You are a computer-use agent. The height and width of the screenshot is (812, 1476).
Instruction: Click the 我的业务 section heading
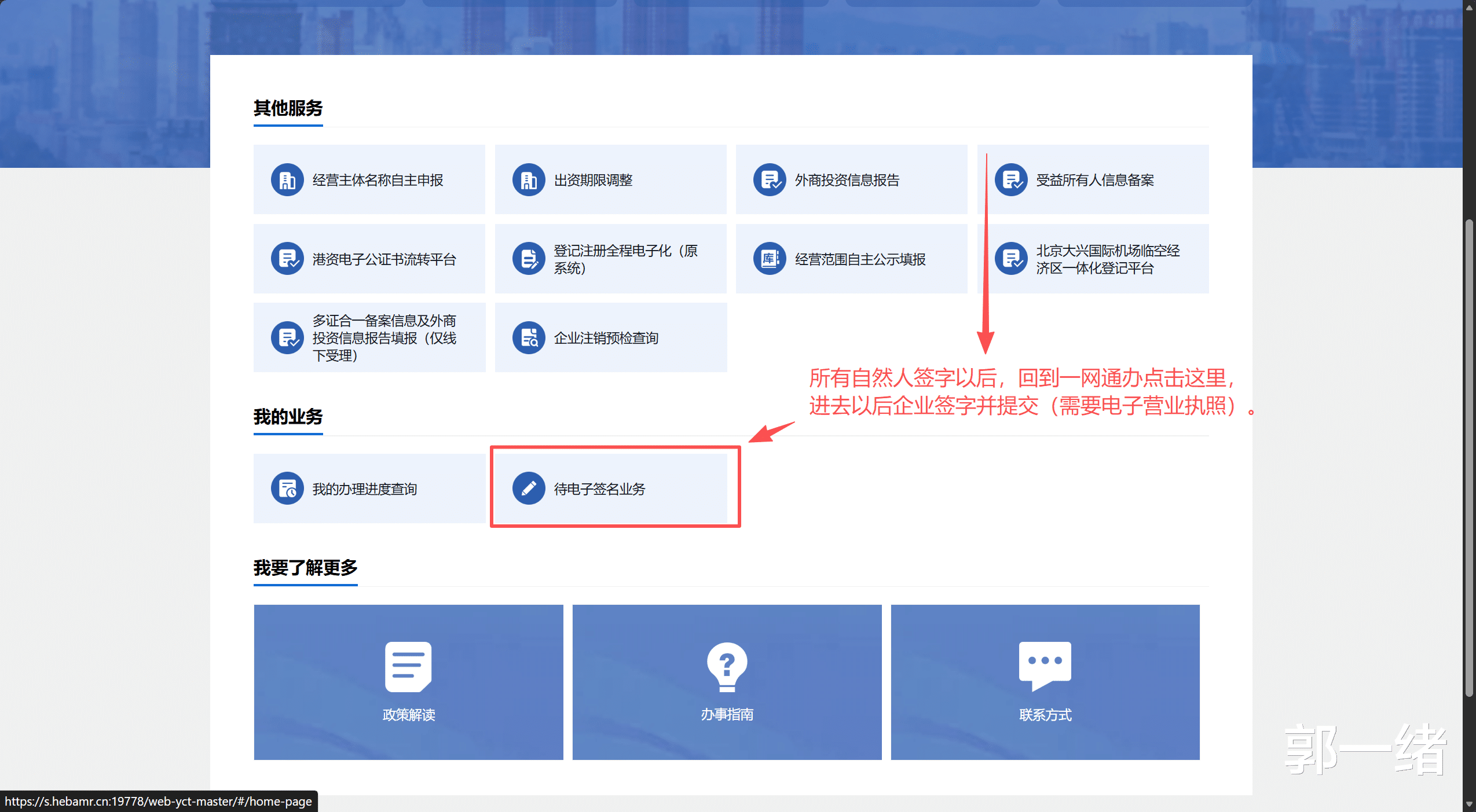coord(288,417)
